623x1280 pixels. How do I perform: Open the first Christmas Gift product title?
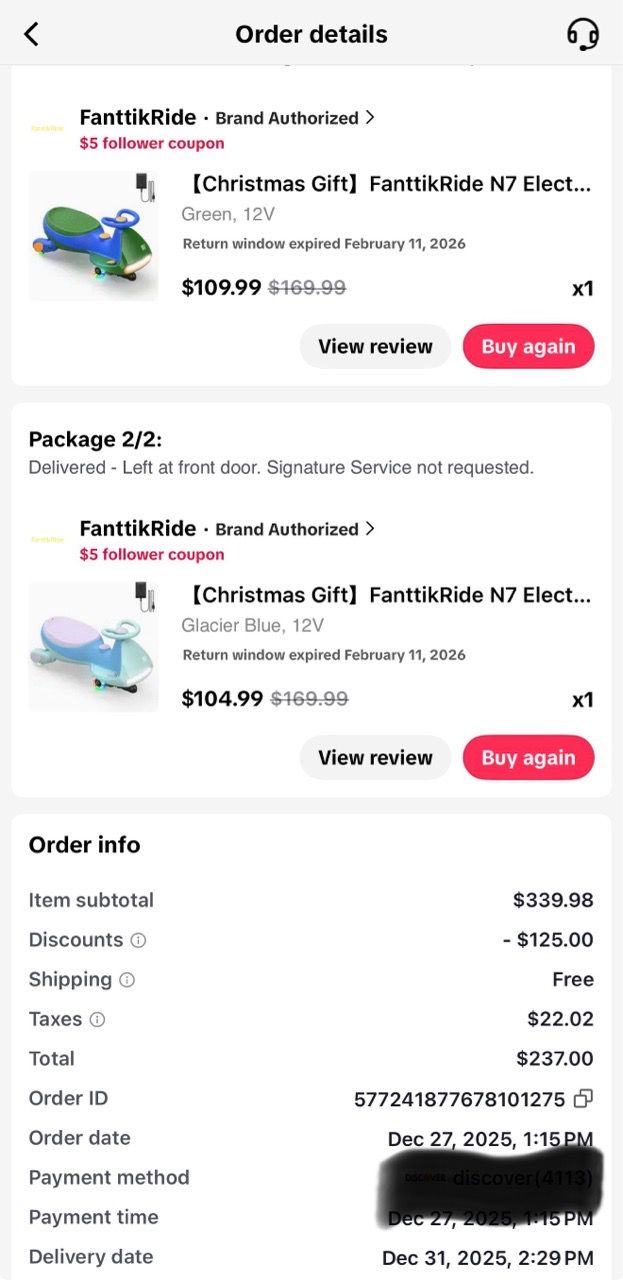tap(387, 184)
